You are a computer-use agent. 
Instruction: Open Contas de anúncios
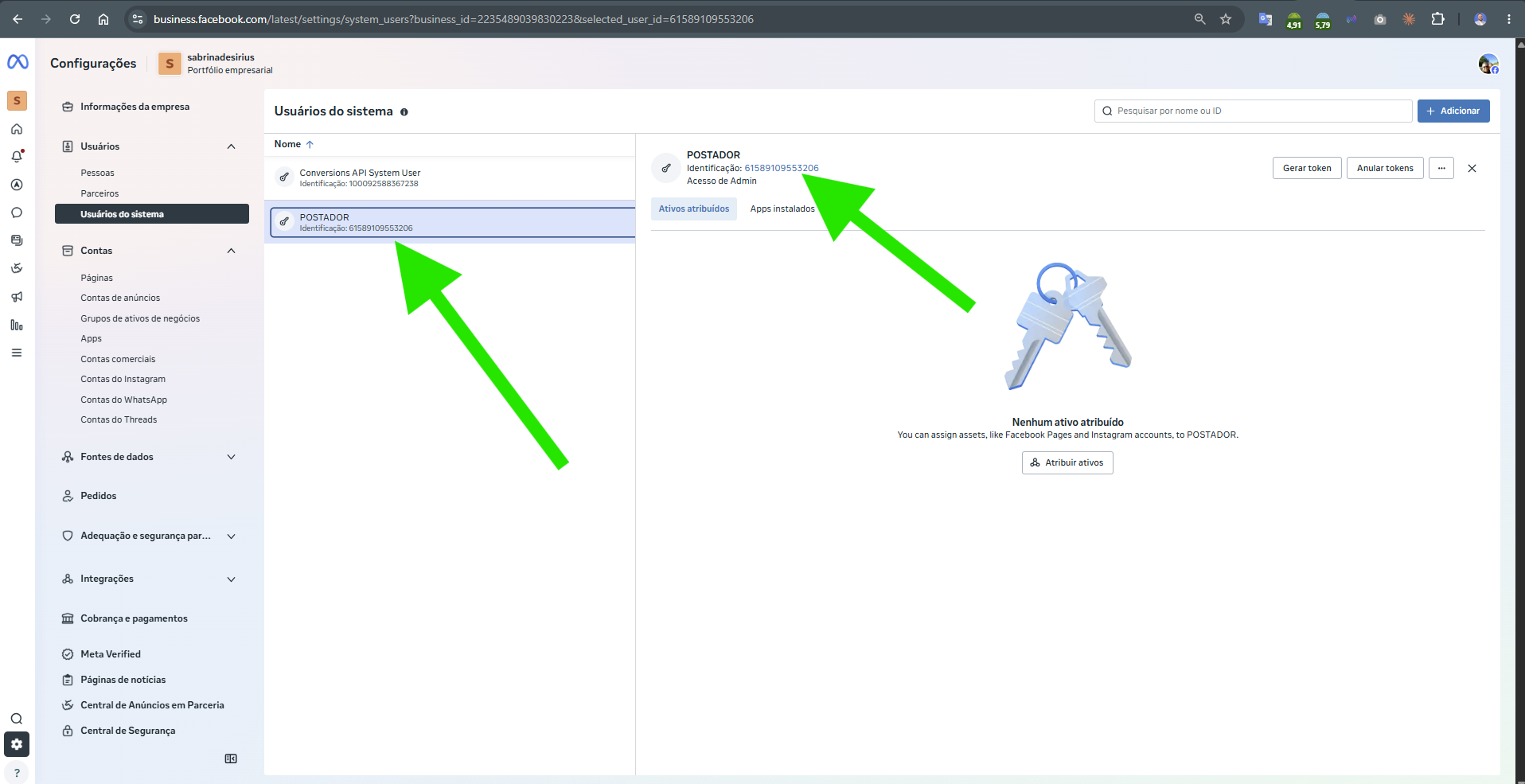[x=120, y=298]
